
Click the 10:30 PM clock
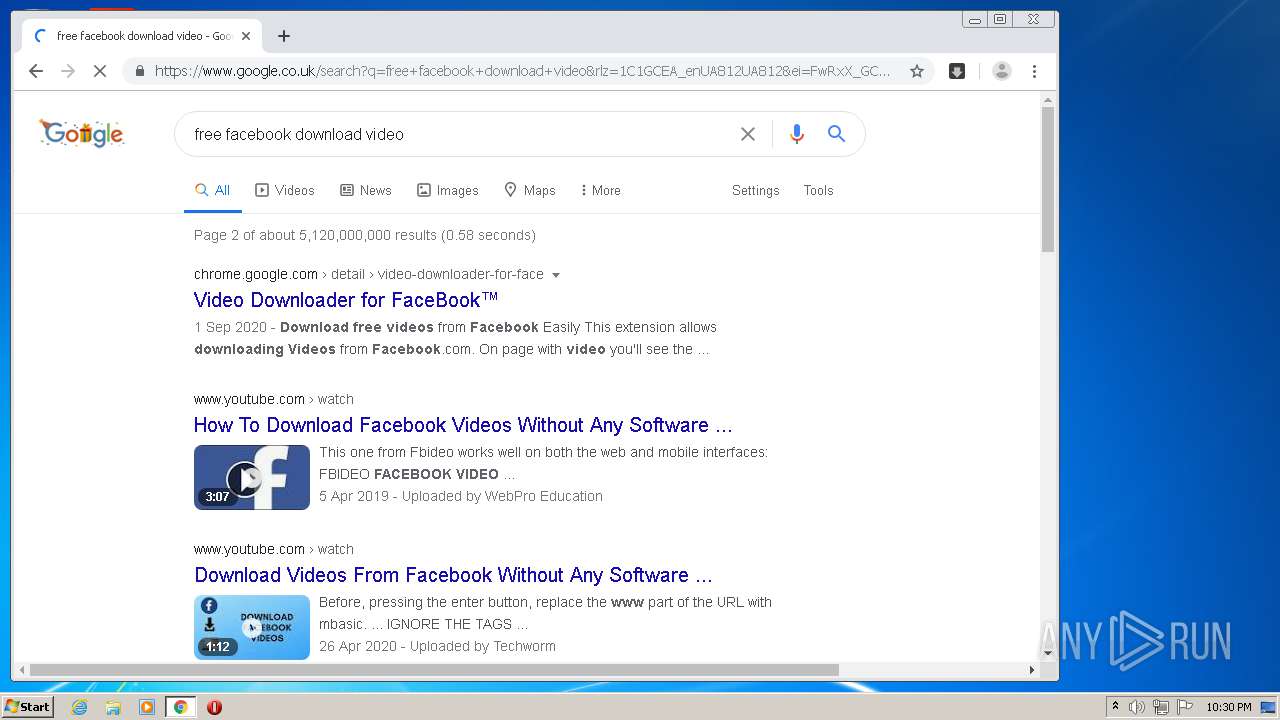[1229, 707]
